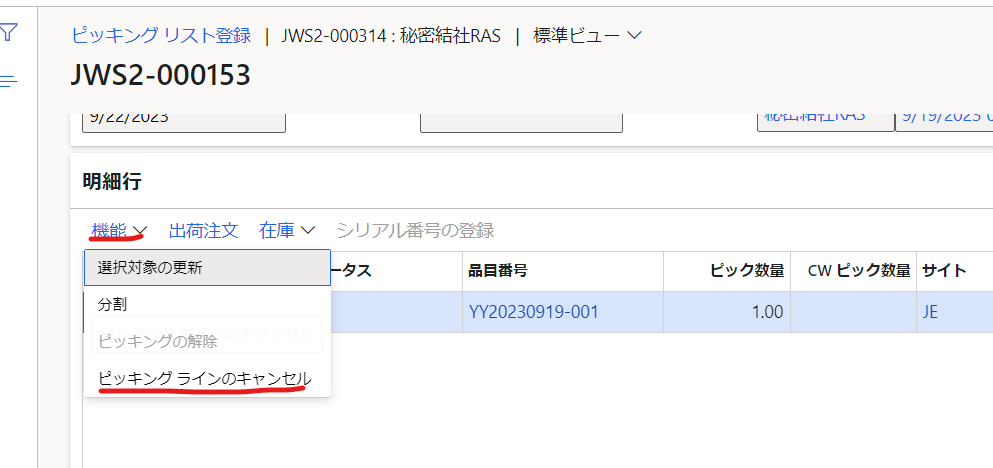
Task: Click the CW ピック数量 column header
Action: [x=853, y=271]
